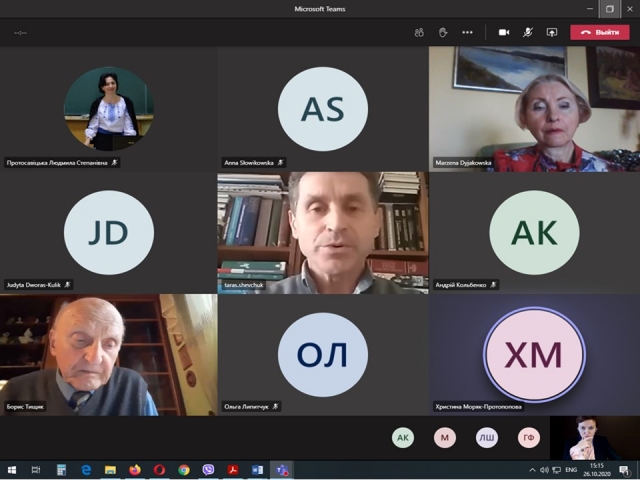Open the participants panel icon
This screenshot has height=480, width=640.
[419, 32]
